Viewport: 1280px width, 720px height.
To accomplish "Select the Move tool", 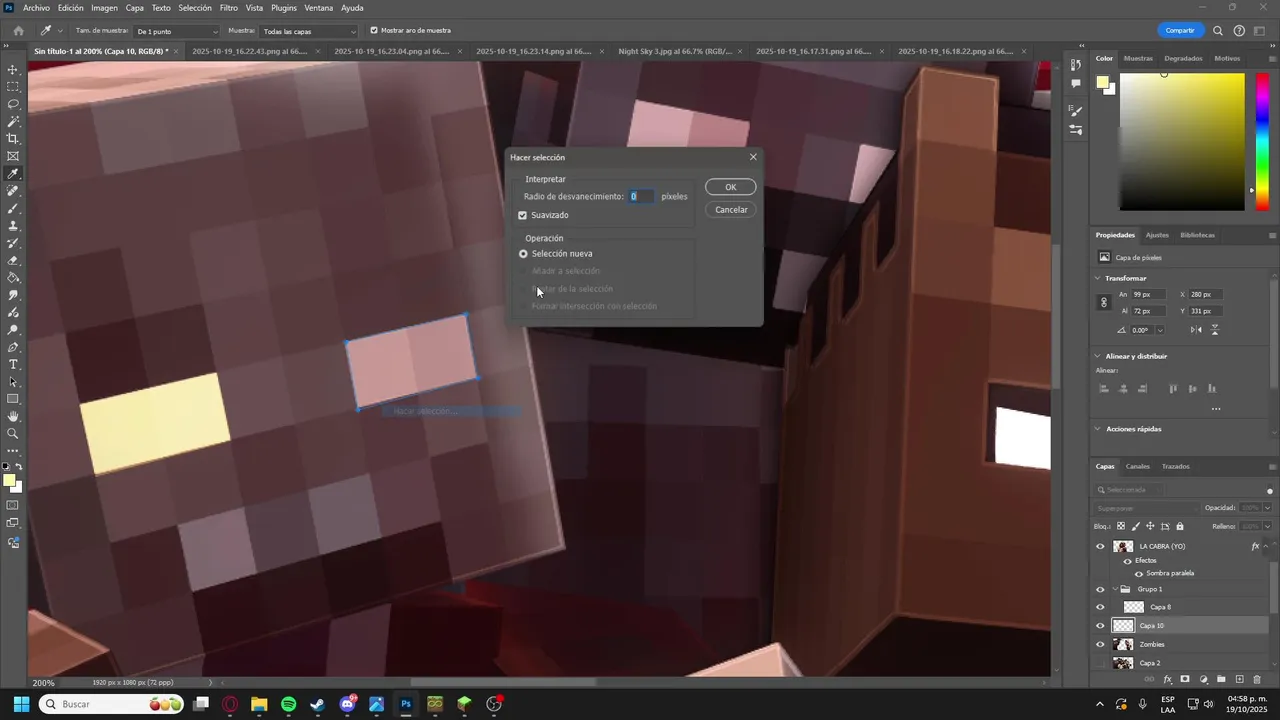I will coord(13,70).
